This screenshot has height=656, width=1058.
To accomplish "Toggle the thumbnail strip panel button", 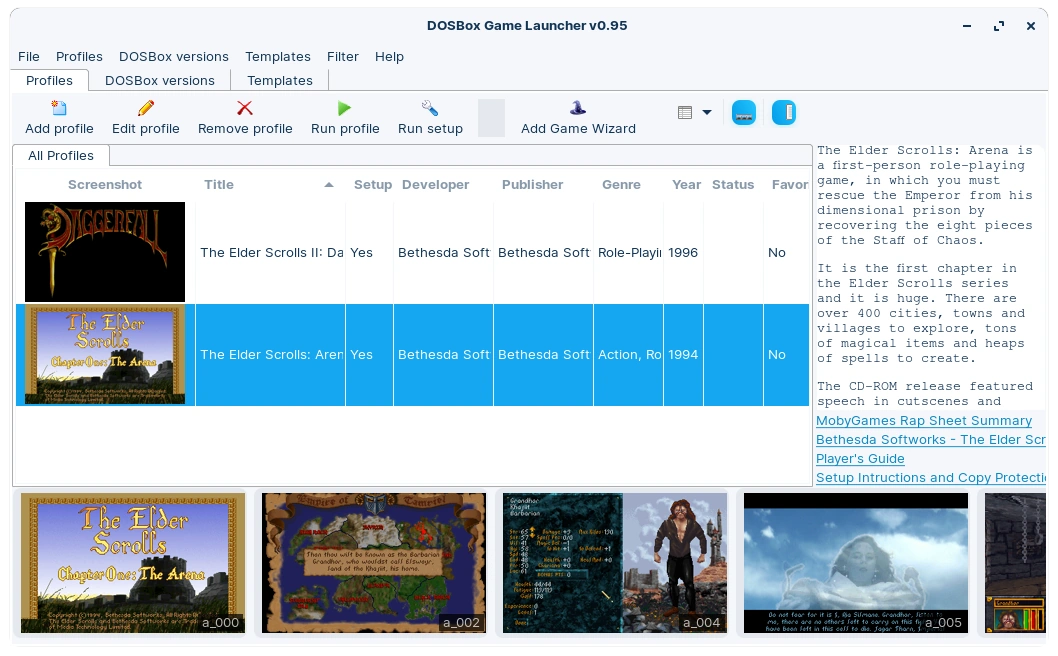I will [743, 113].
